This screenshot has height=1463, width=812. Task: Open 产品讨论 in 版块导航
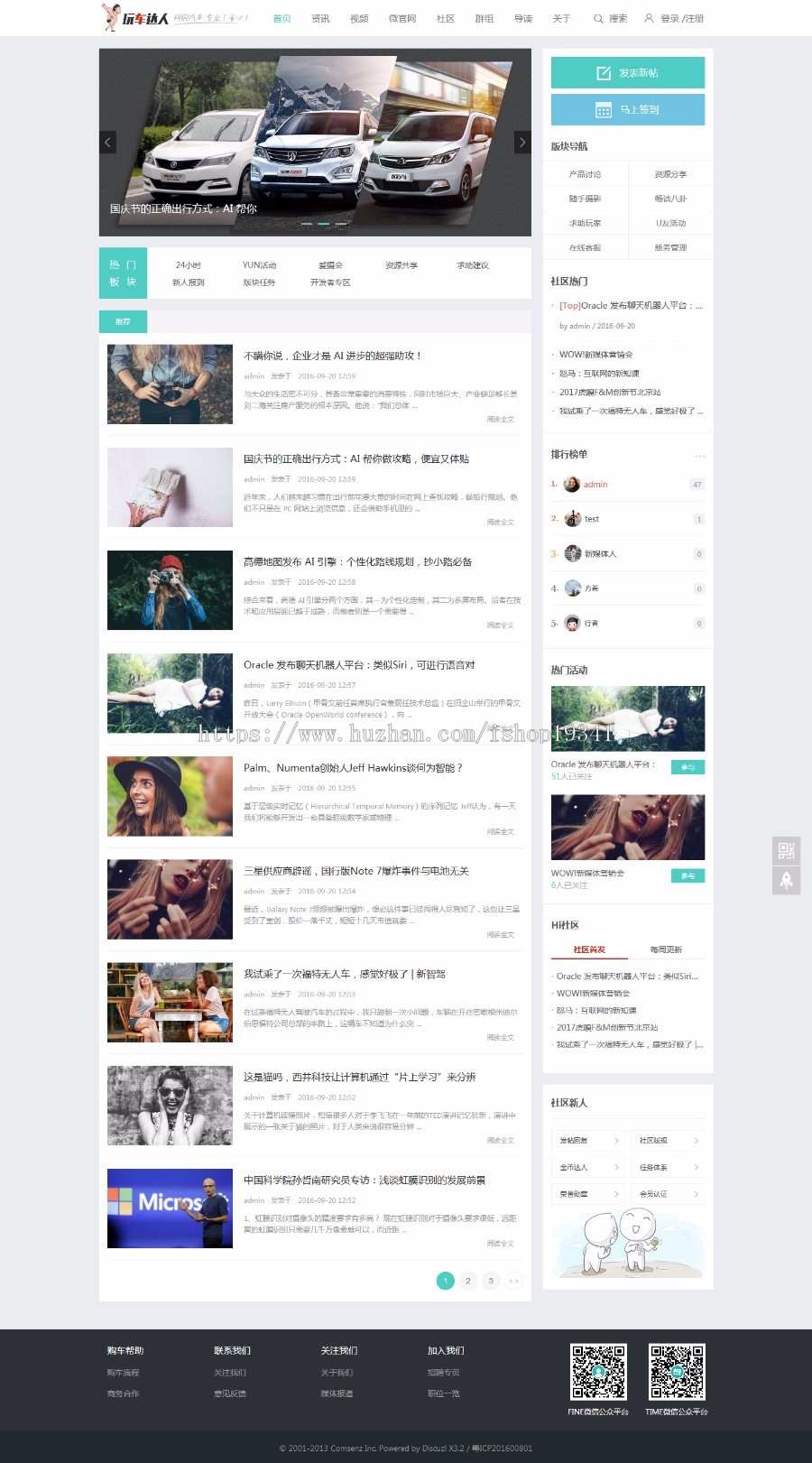pos(585,174)
